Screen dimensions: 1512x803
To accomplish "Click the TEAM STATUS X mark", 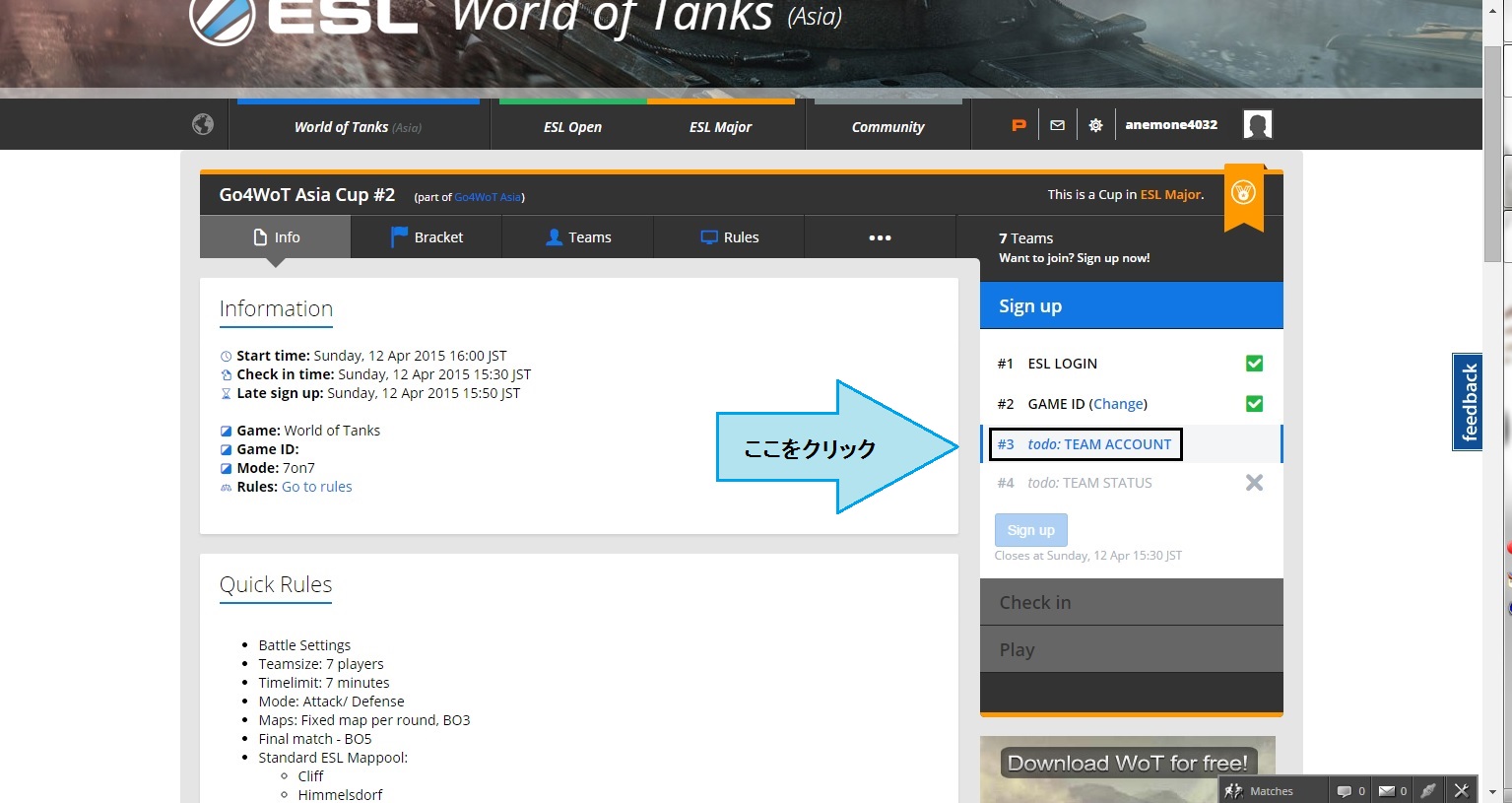I will click(1254, 483).
